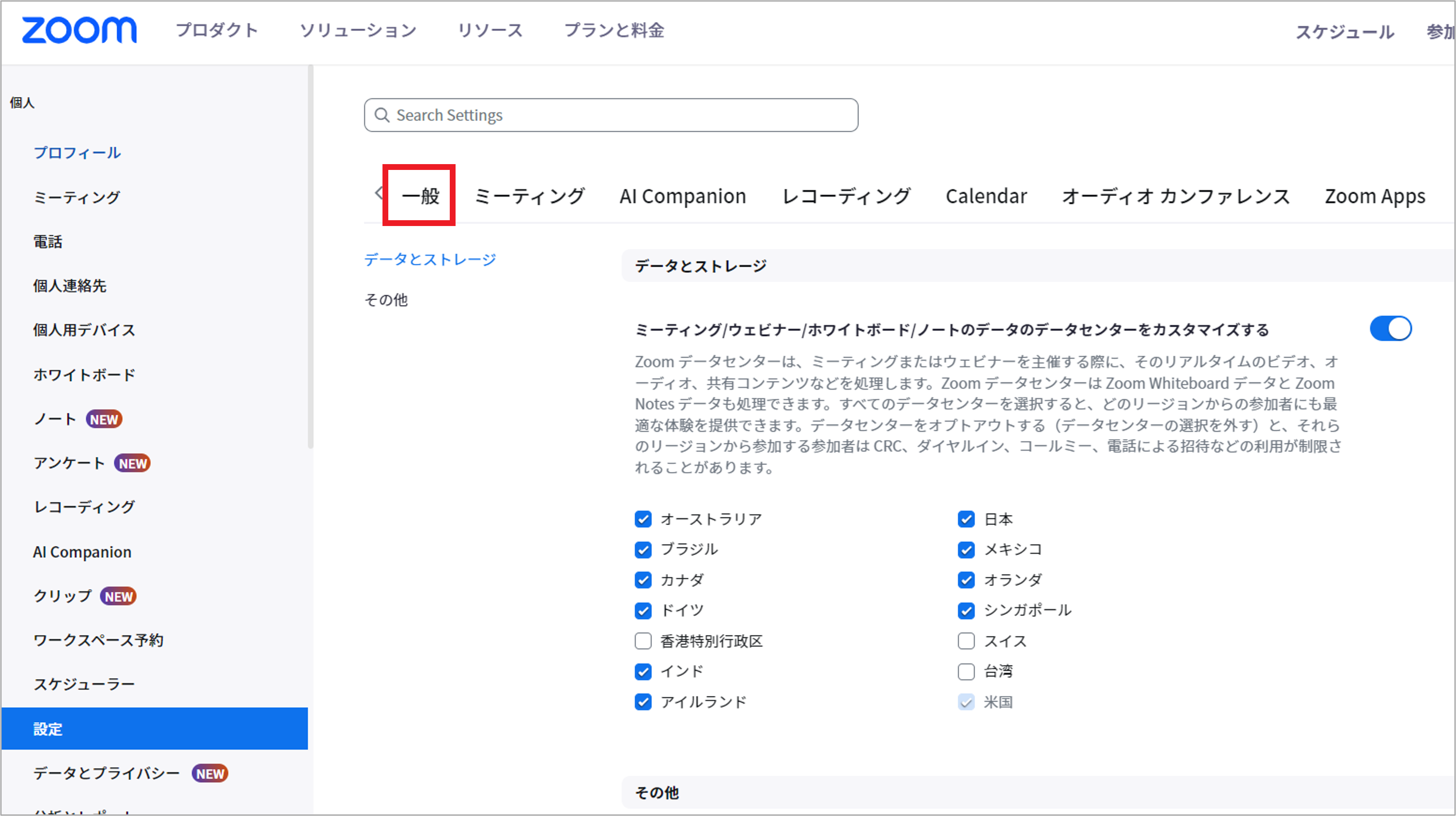This screenshot has width=1456, height=816.
Task: Check 香港特別行政区 data center
Action: tap(643, 641)
